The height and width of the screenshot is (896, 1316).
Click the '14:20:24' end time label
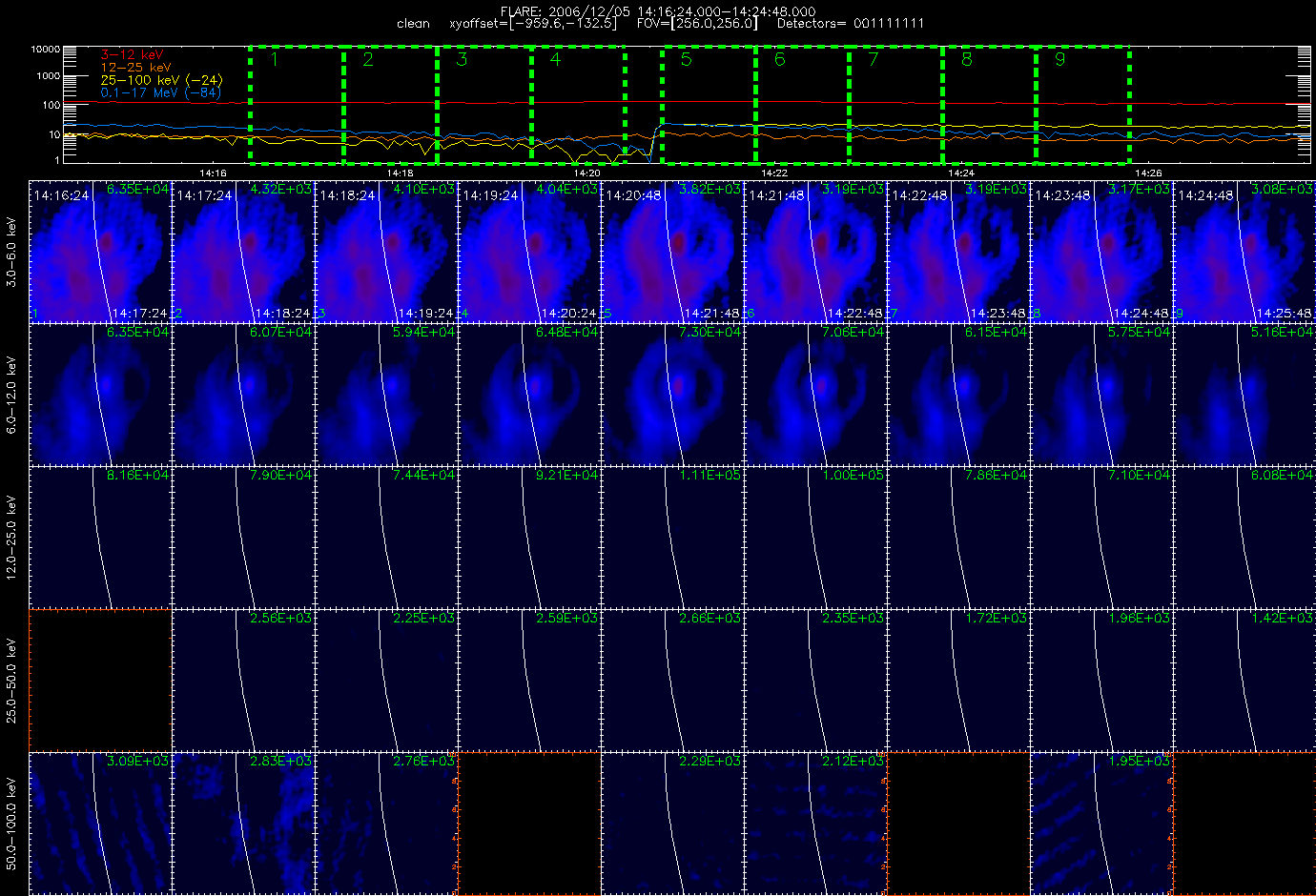(x=567, y=314)
